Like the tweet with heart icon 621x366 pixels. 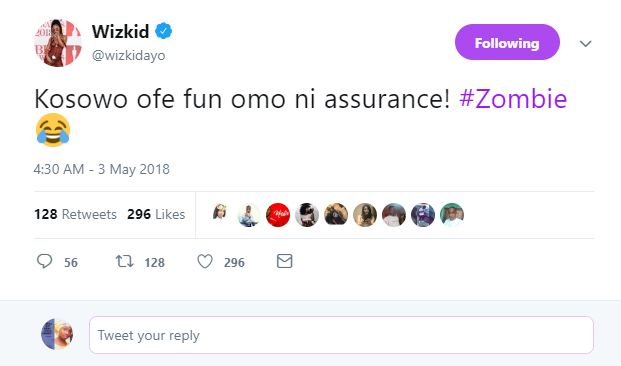(205, 262)
